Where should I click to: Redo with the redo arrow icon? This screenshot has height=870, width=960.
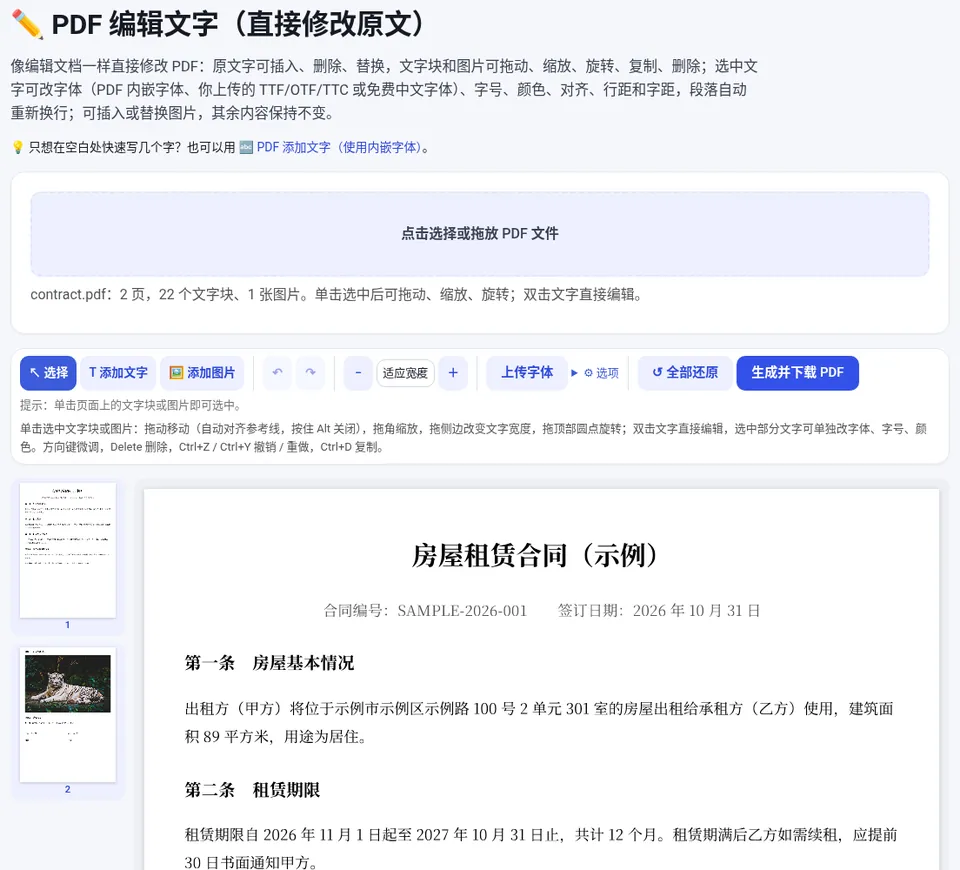tap(310, 373)
